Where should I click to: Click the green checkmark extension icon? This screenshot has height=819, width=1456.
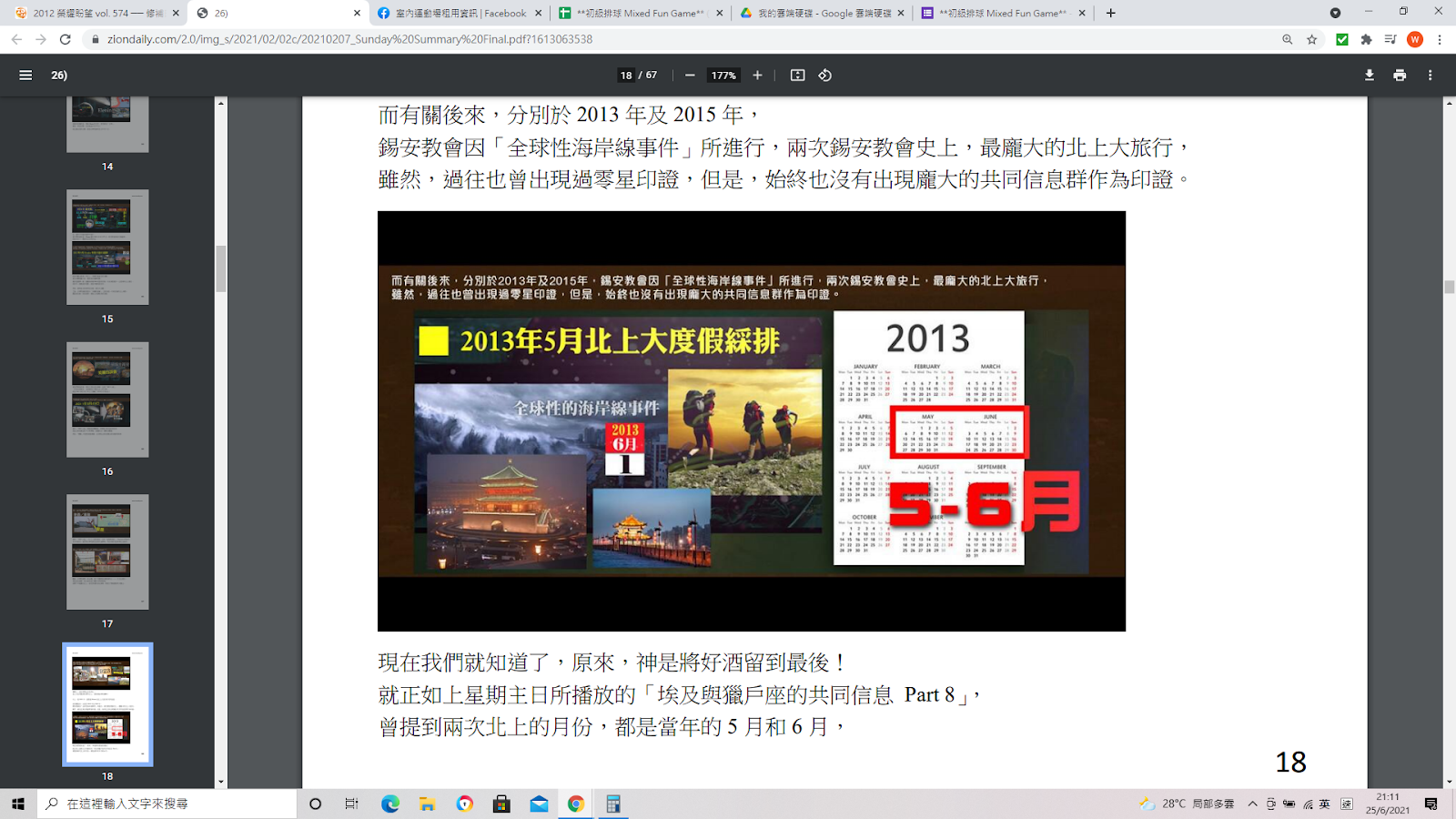(1341, 39)
